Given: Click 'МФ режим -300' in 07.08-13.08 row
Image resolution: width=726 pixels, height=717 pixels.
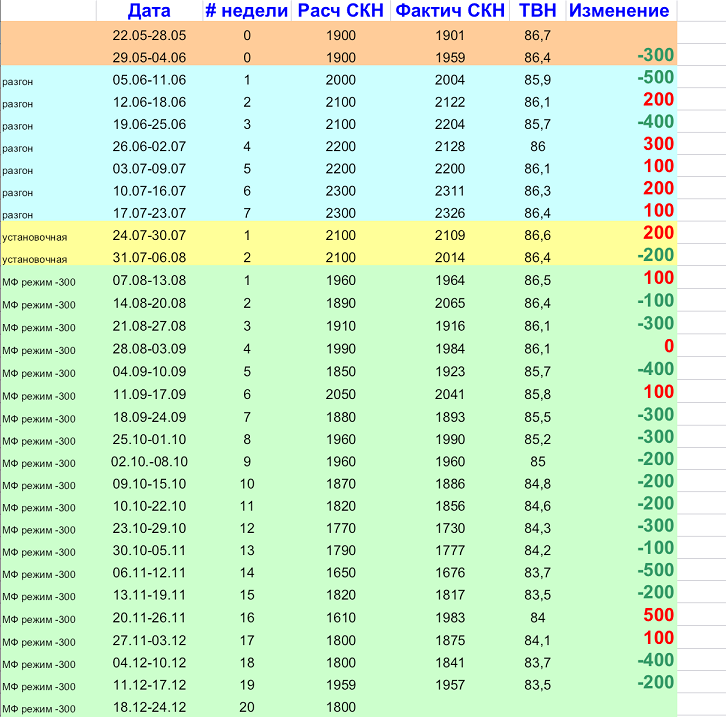Looking at the screenshot, I should [39, 282].
